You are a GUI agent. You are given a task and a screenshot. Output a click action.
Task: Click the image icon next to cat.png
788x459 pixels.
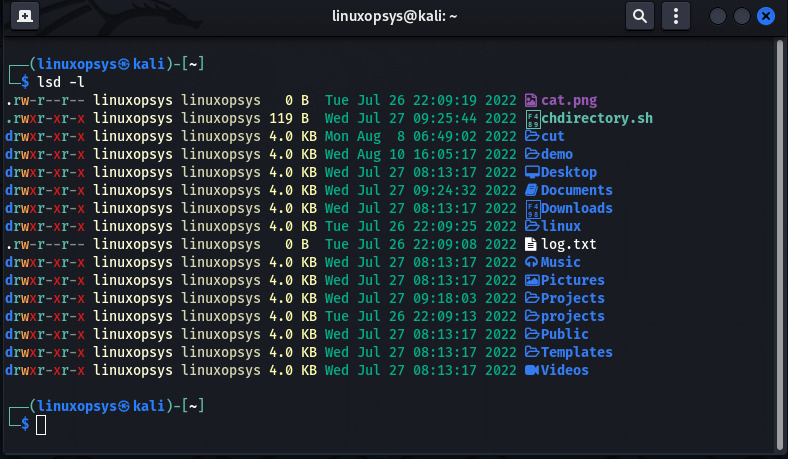click(532, 100)
